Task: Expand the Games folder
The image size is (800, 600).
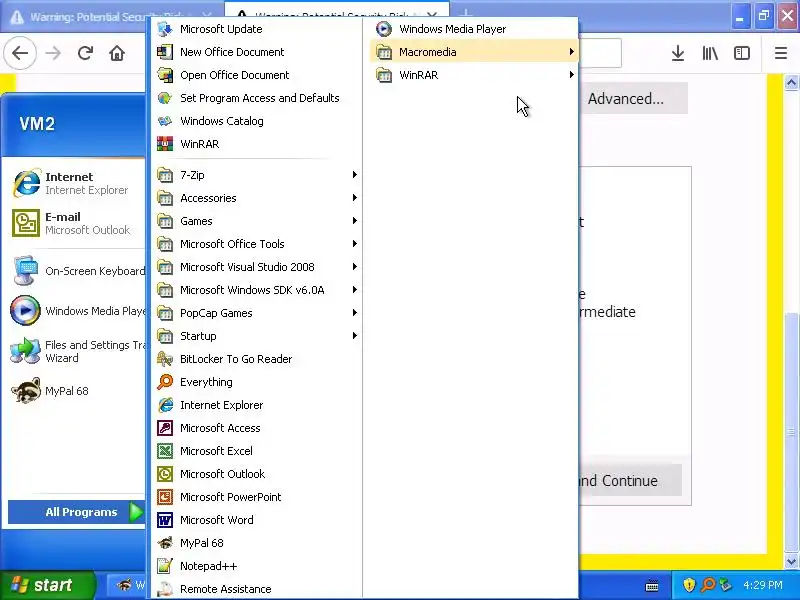Action: pos(257,221)
